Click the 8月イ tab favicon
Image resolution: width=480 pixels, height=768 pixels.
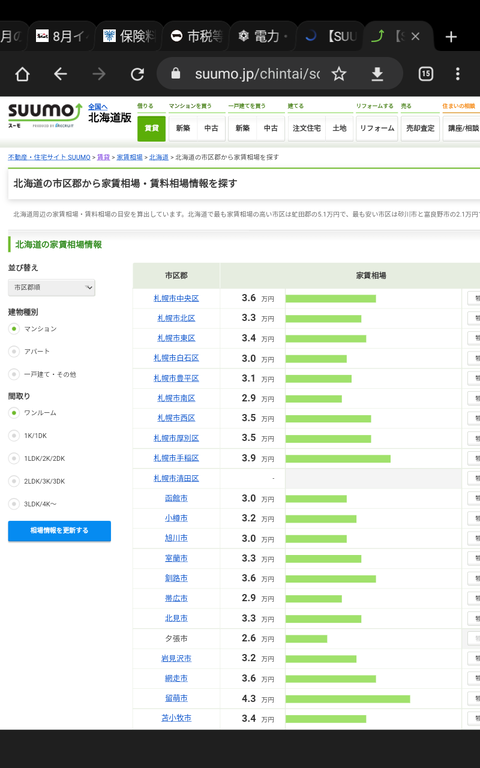42,36
